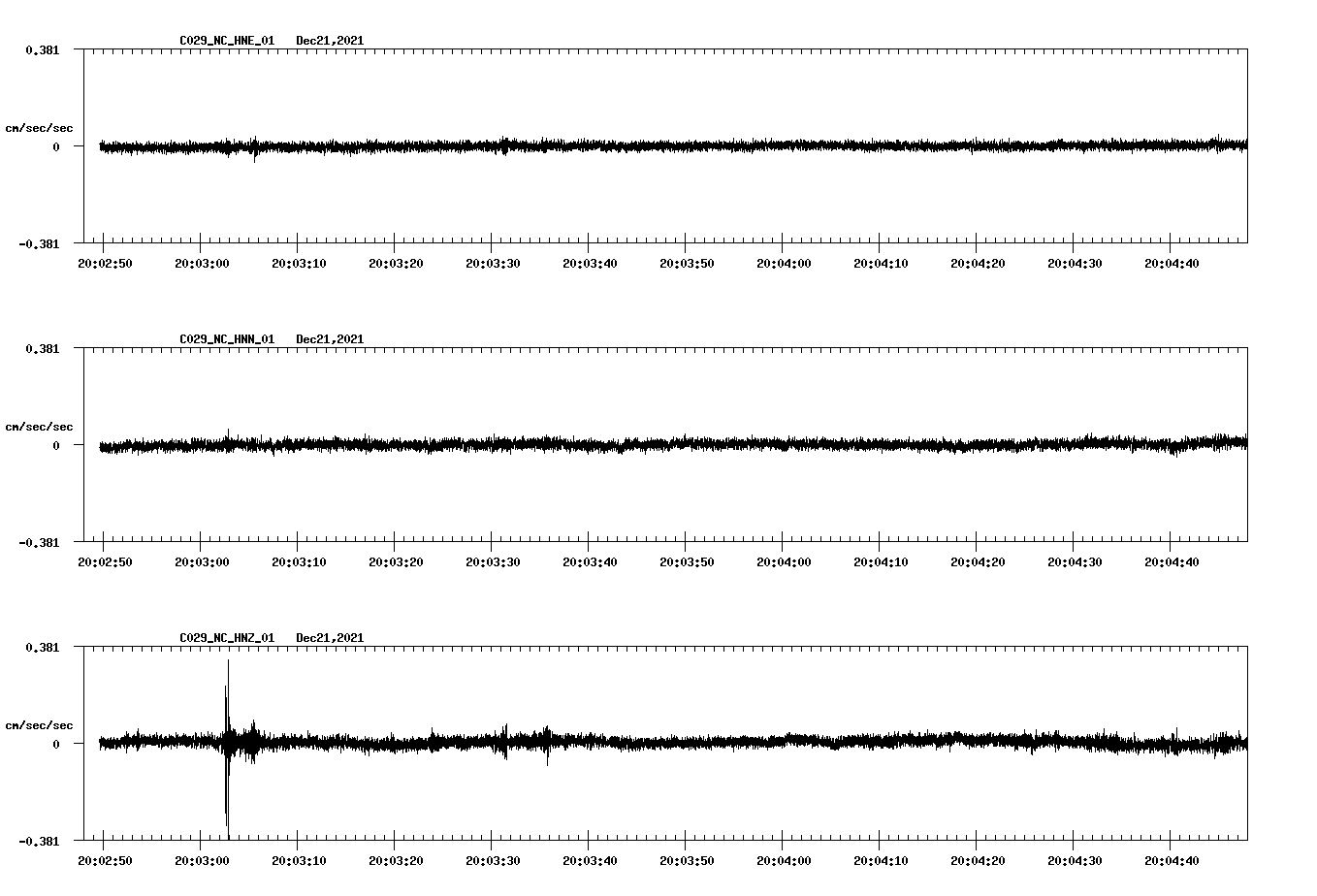Click the C029_NC_HNE_01 channel title

tap(227, 41)
